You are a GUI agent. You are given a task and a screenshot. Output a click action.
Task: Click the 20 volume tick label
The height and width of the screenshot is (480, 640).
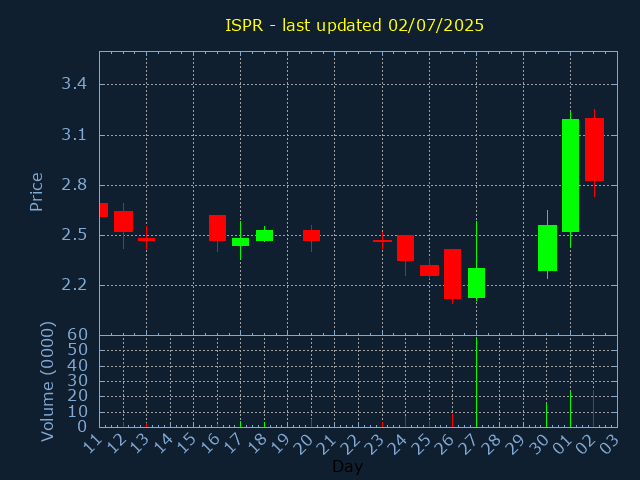point(78,396)
